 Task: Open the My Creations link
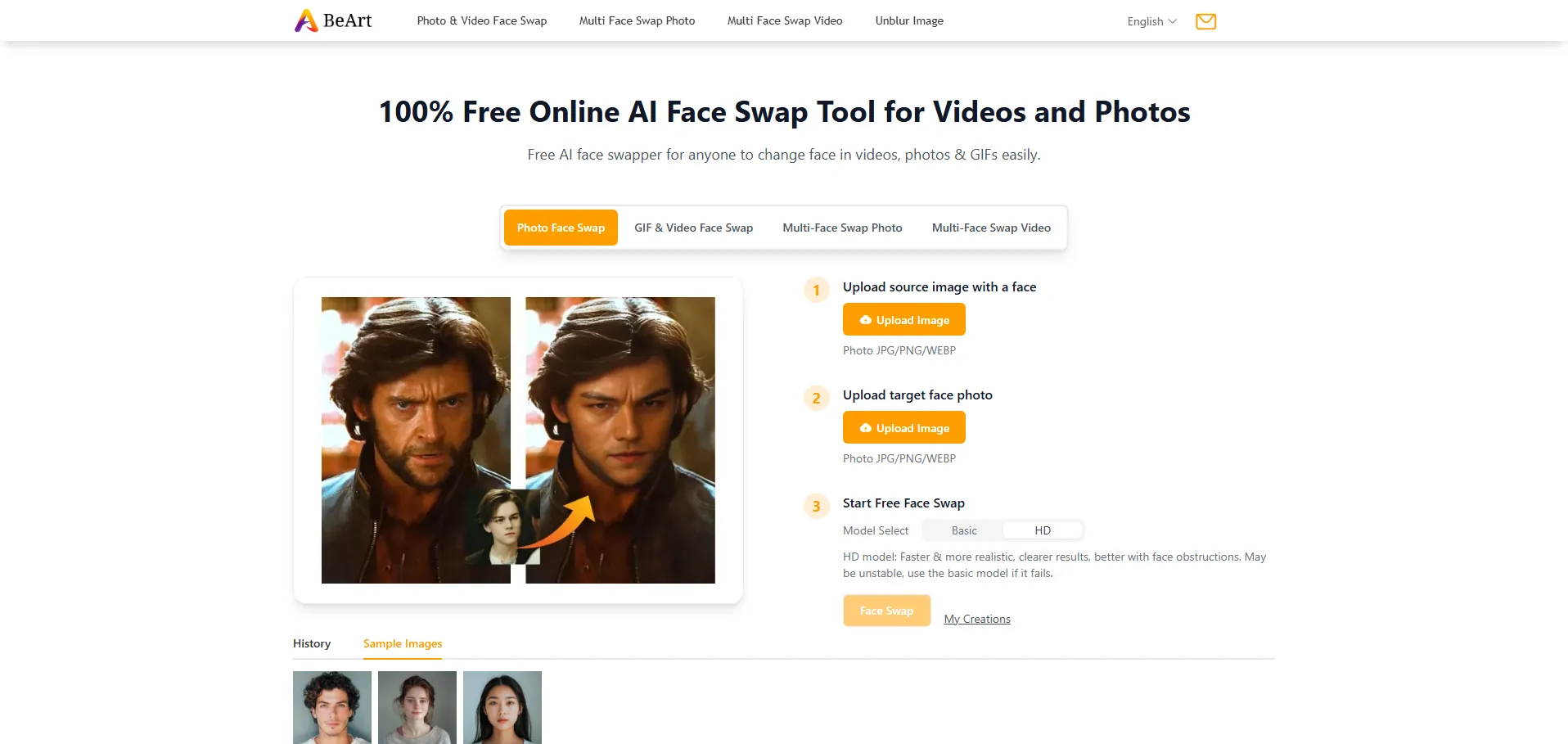[x=976, y=619]
